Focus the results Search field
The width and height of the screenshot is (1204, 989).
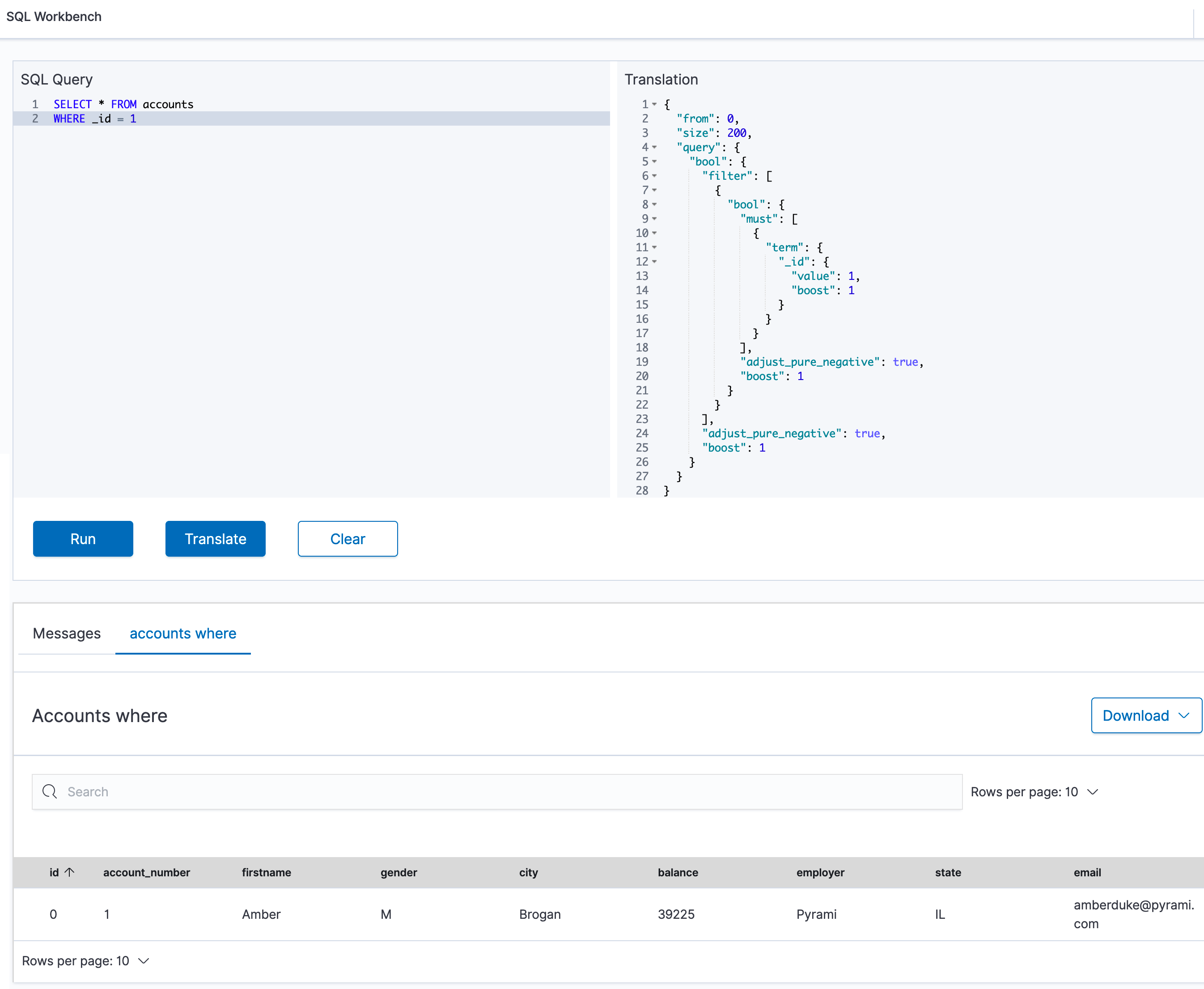(501, 792)
